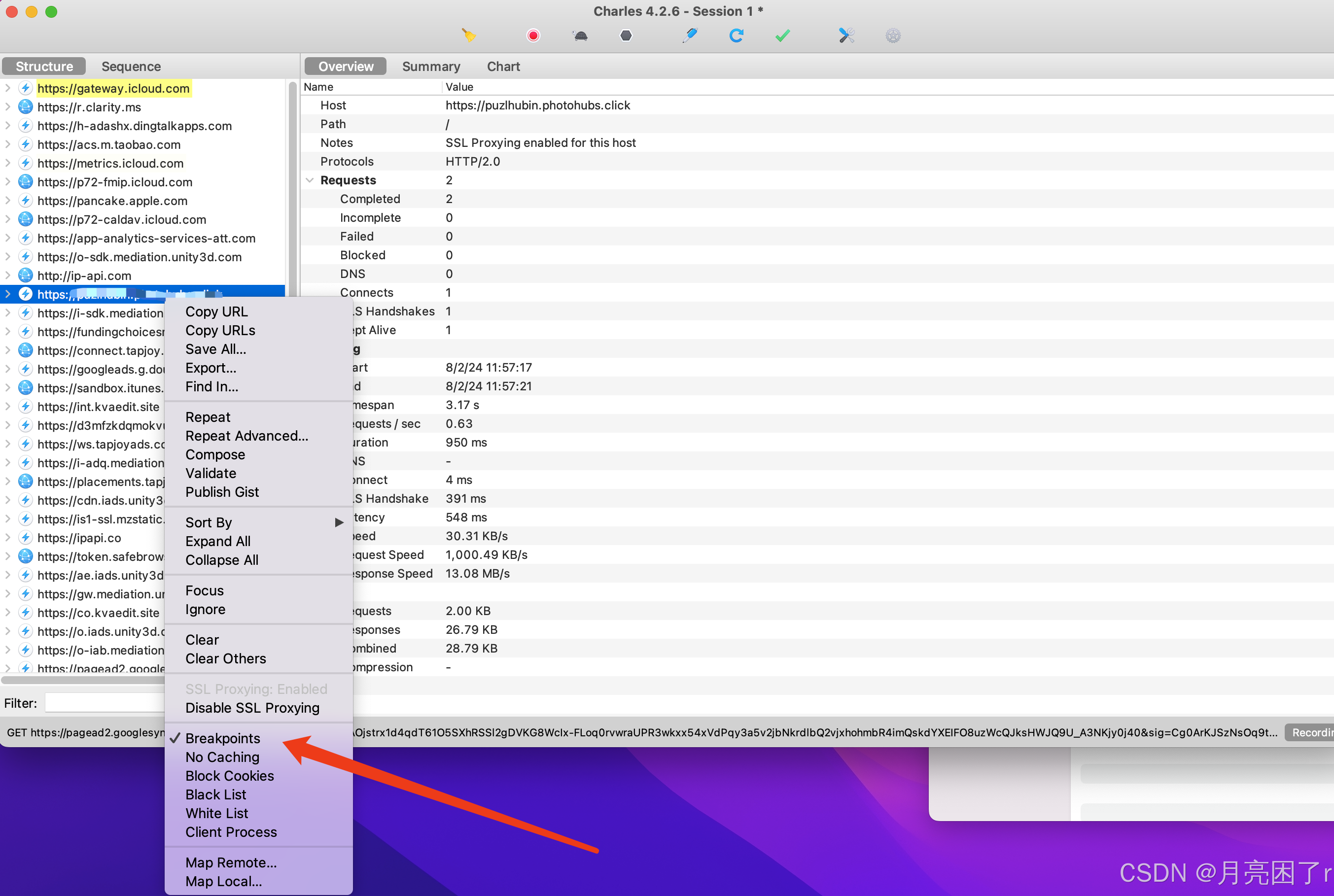
Task: Click the host tree horizontal scrollbar
Action: [x=83, y=680]
